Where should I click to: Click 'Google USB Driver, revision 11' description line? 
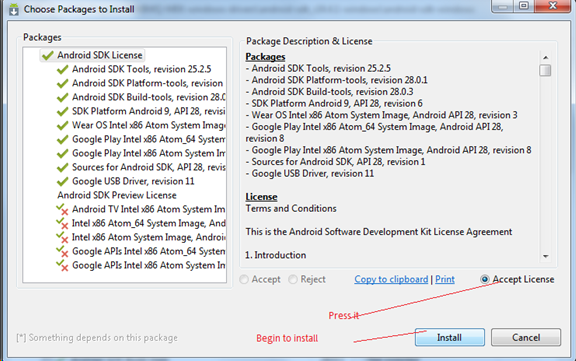tap(310, 174)
